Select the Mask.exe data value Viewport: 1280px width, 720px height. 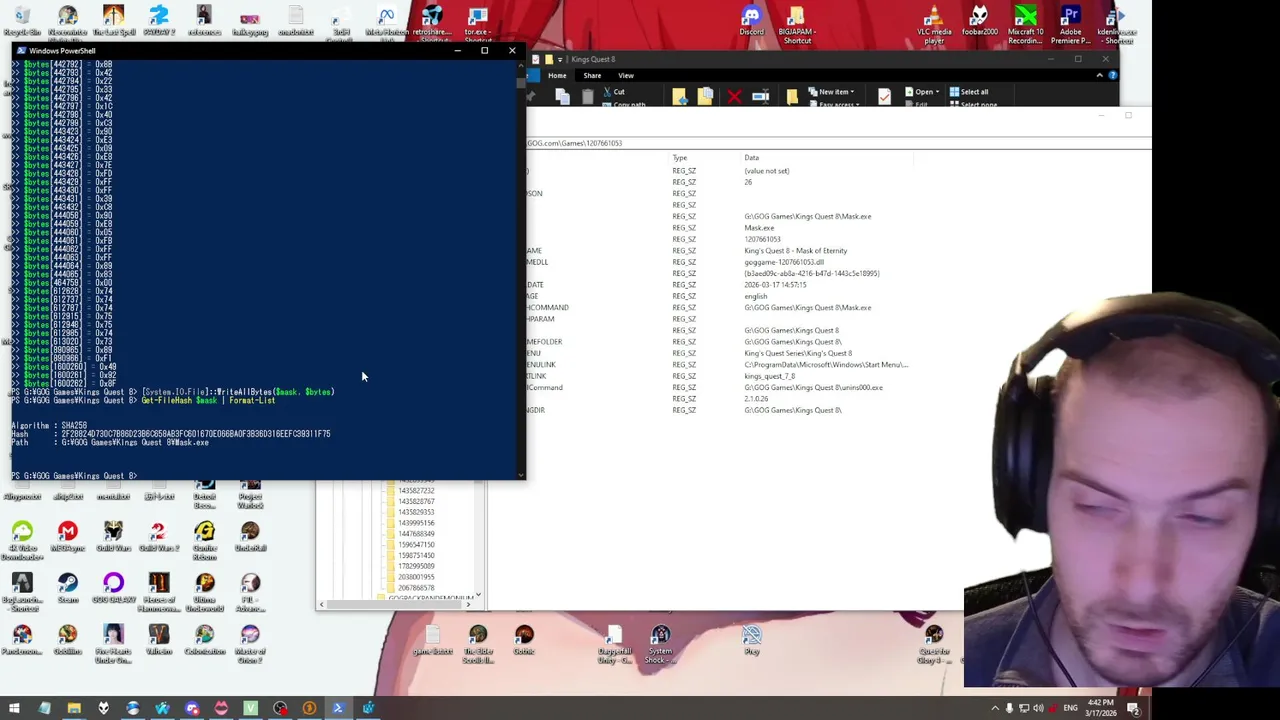759,228
